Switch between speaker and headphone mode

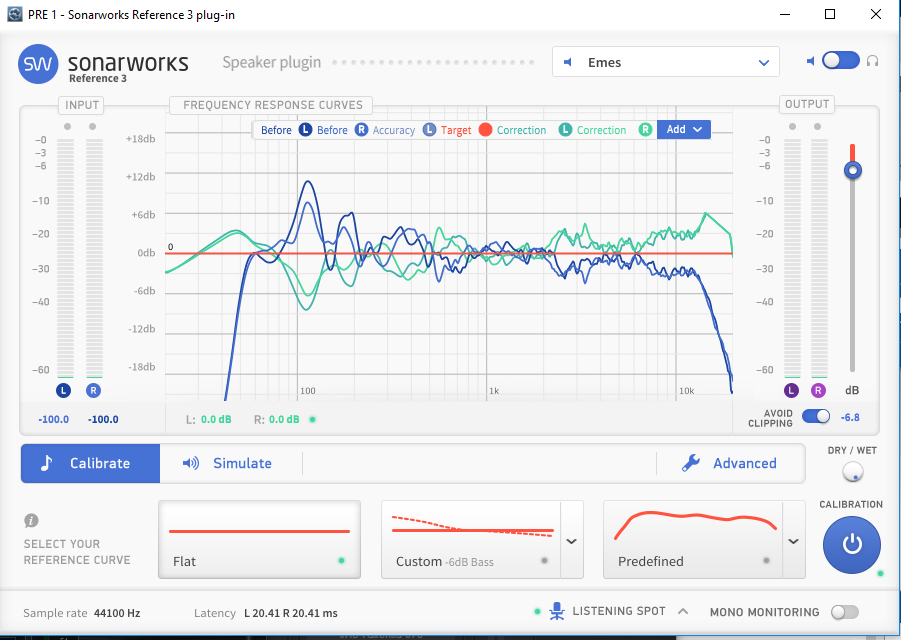click(841, 60)
